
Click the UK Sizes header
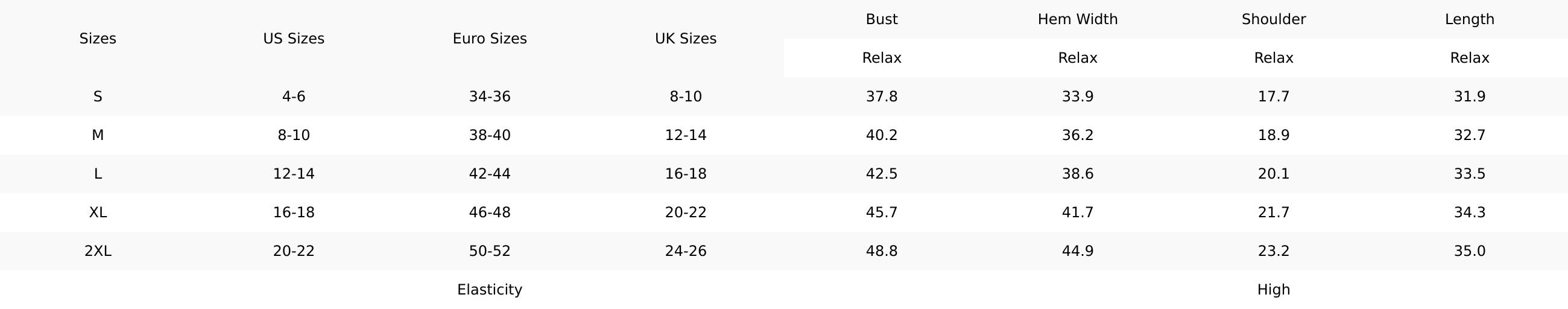point(685,39)
